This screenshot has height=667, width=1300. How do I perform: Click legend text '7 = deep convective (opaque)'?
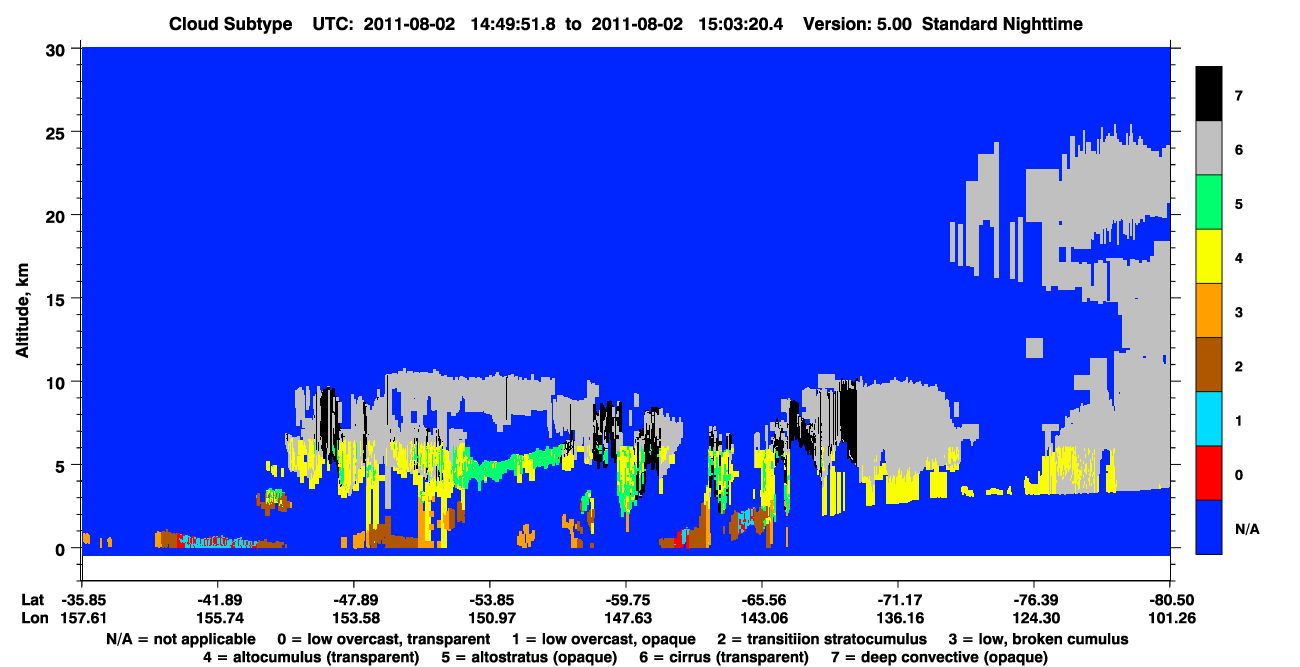click(940, 657)
